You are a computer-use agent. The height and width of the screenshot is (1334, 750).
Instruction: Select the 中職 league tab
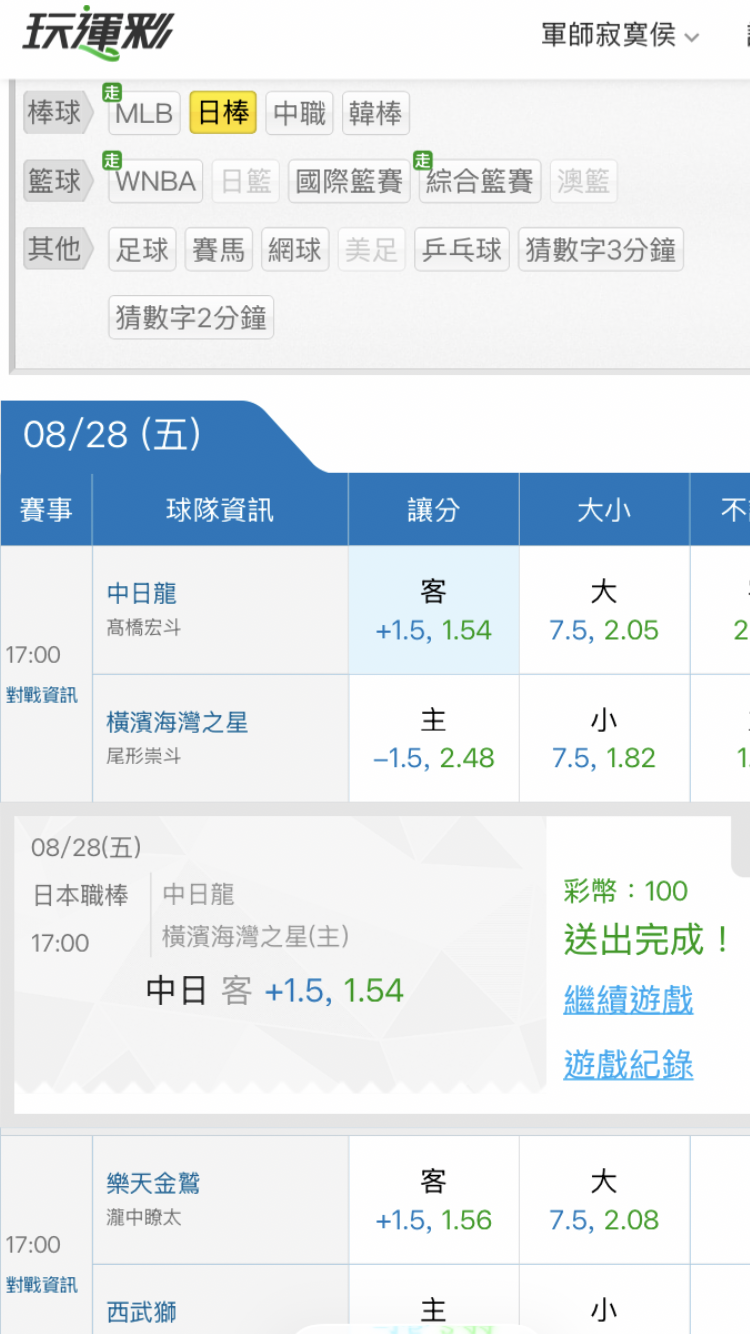300,113
